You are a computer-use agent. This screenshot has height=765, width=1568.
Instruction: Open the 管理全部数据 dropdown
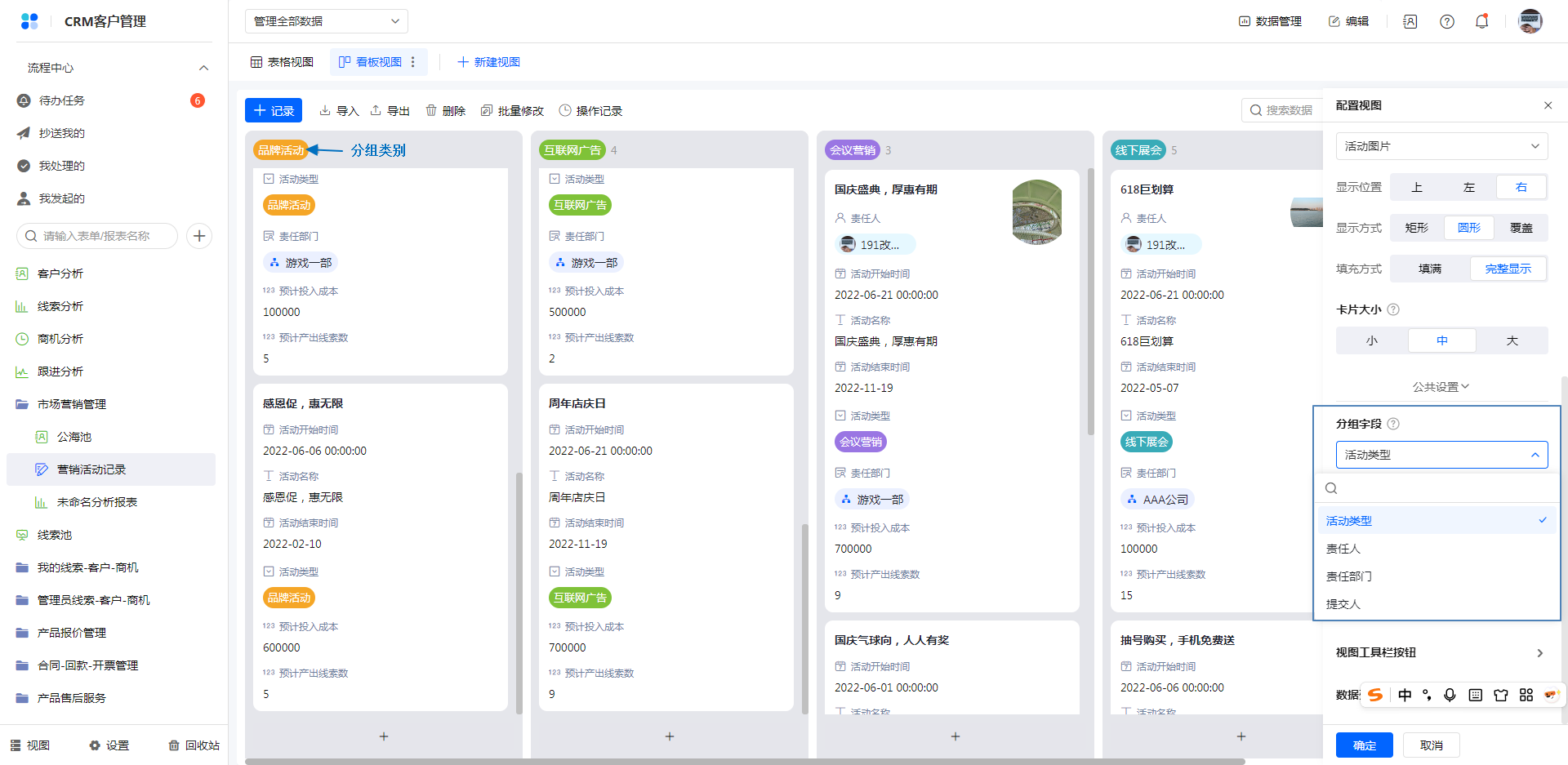tap(326, 21)
